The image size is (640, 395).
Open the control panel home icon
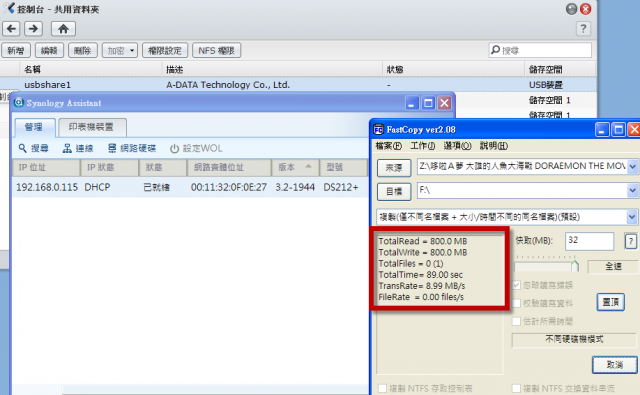pyautogui.click(x=63, y=29)
